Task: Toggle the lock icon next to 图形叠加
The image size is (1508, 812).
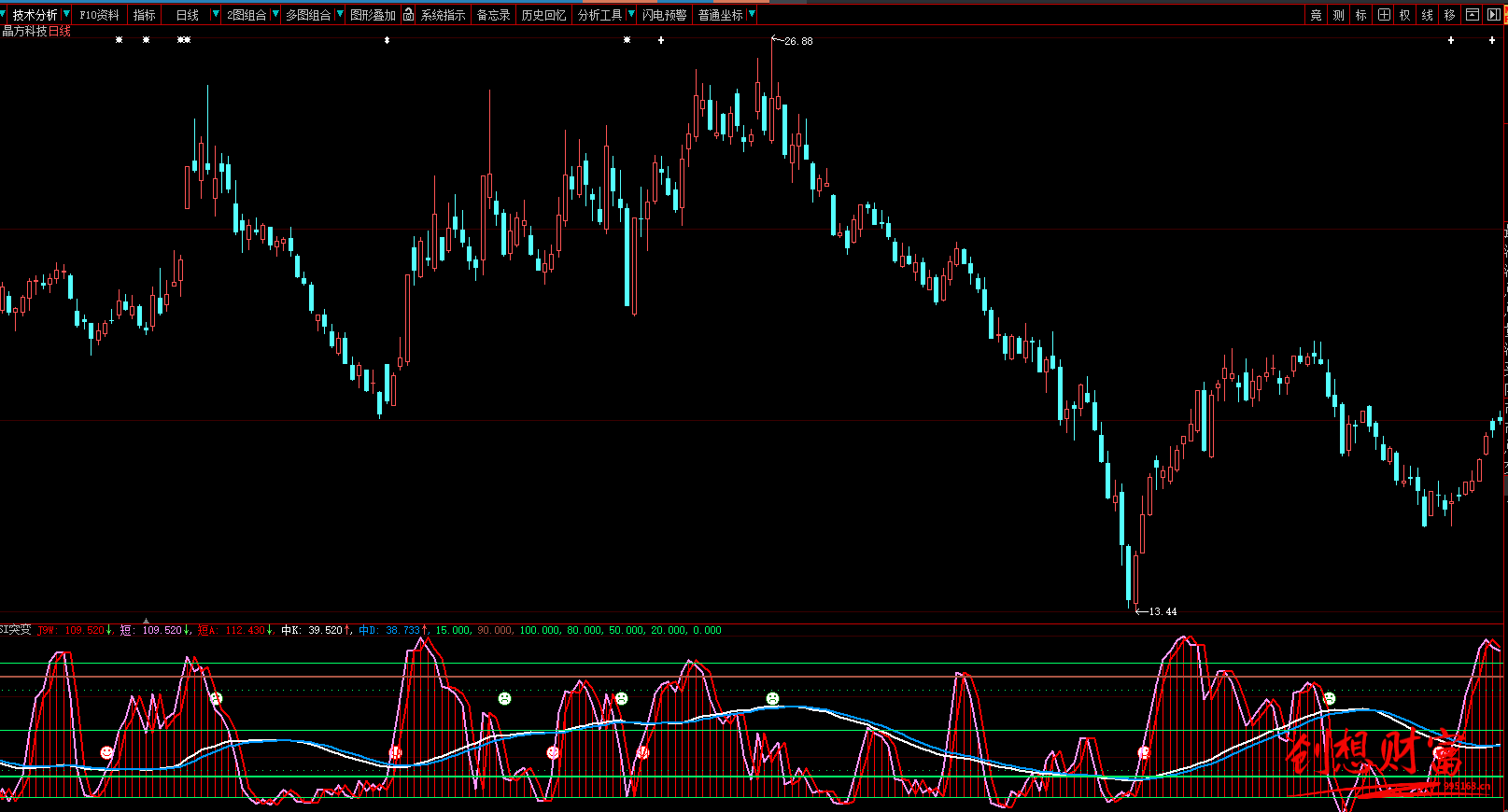Action: coord(408,15)
